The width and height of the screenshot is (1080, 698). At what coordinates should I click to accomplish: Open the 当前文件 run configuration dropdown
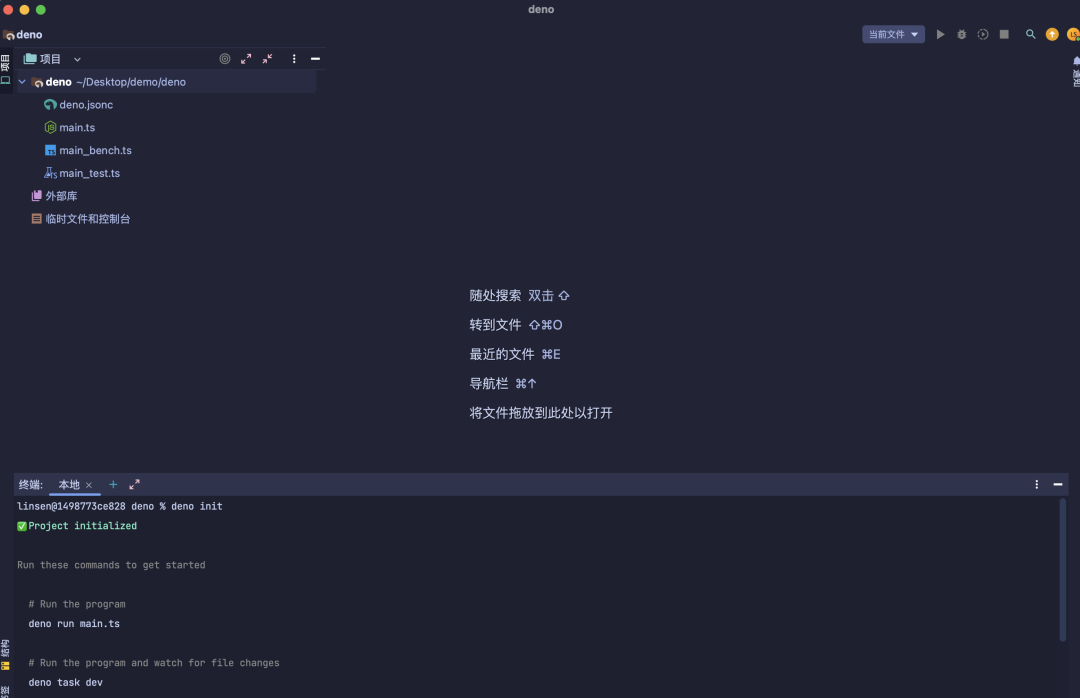point(893,34)
